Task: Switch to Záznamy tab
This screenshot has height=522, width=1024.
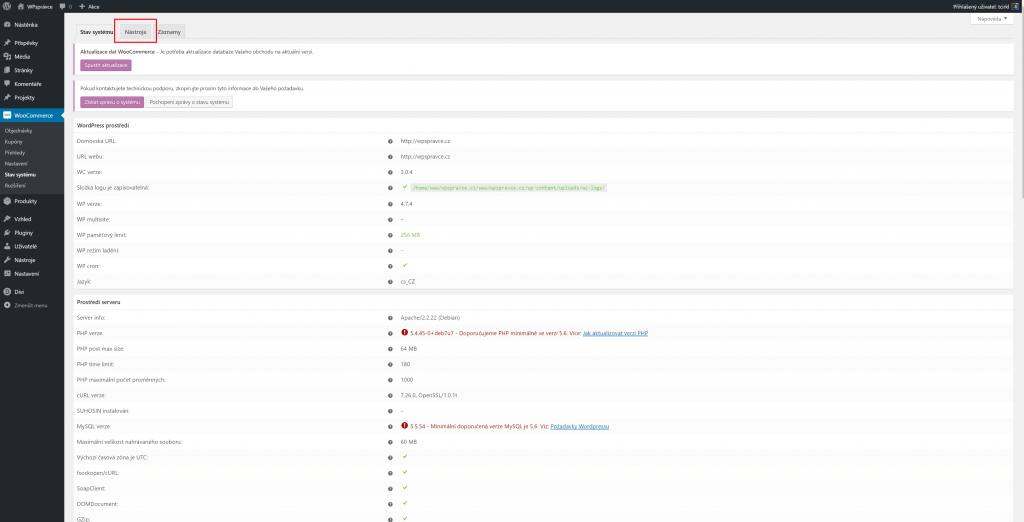Action: (169, 31)
